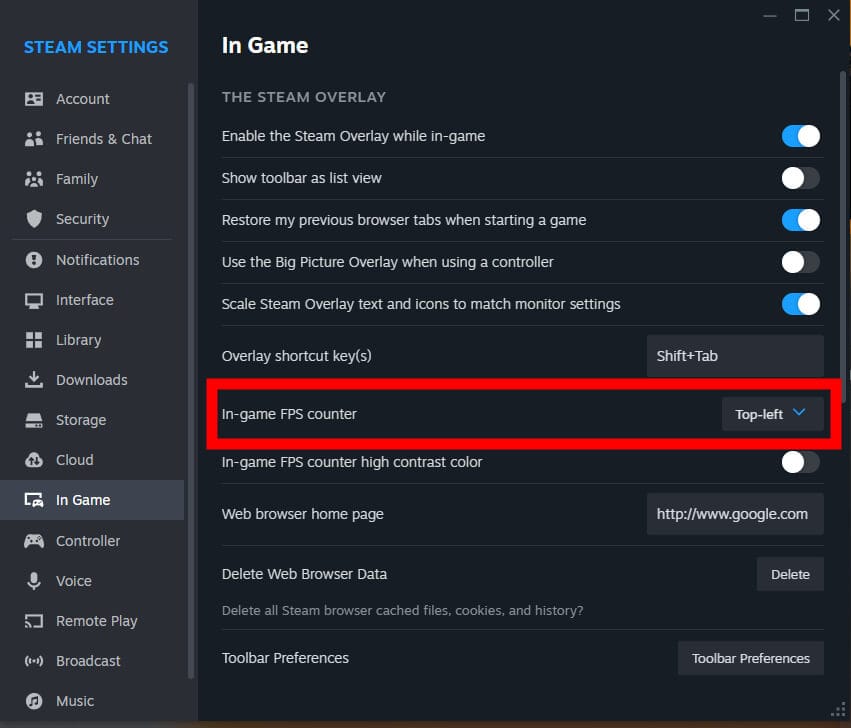Click the Library grid icon

pyautogui.click(x=34, y=340)
